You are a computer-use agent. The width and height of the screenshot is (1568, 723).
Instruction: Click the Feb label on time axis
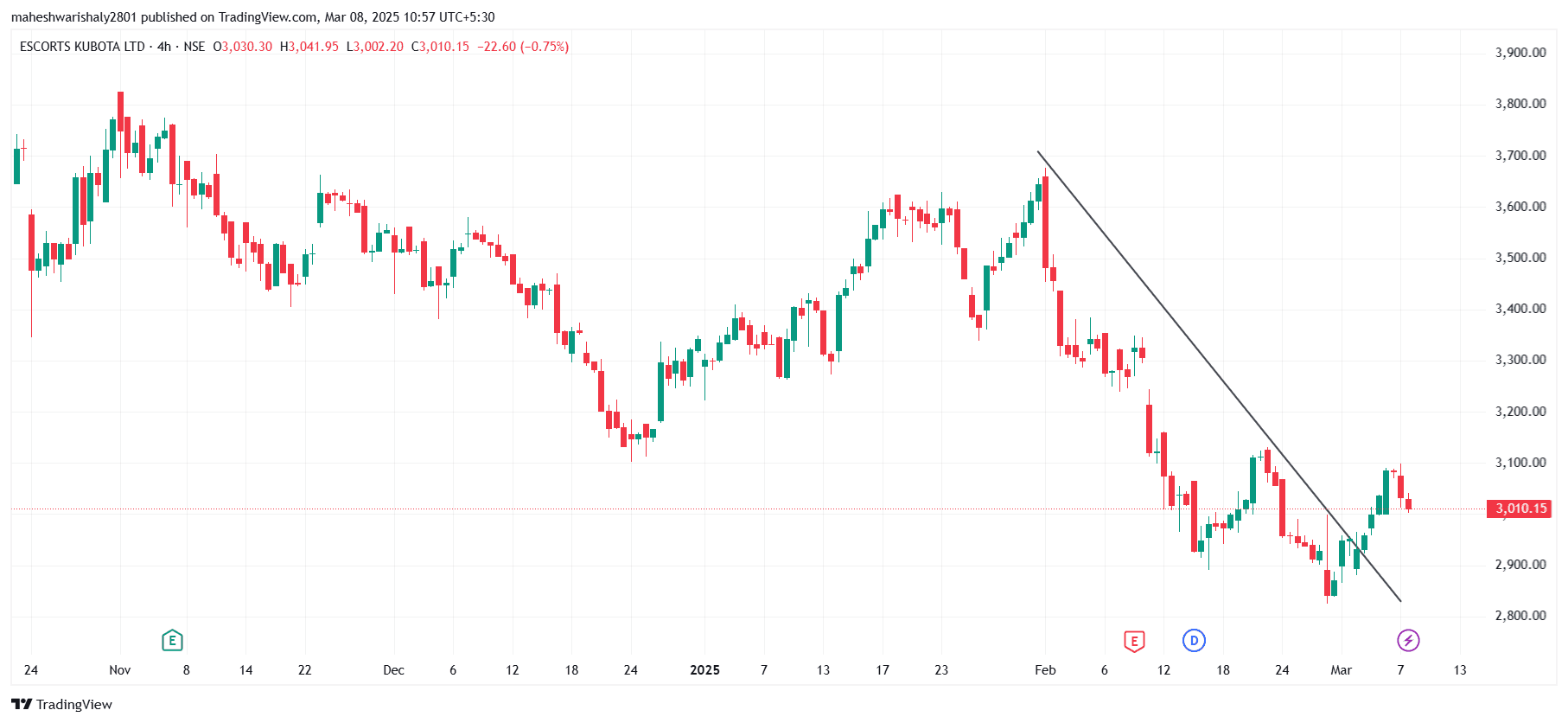pos(1046,670)
